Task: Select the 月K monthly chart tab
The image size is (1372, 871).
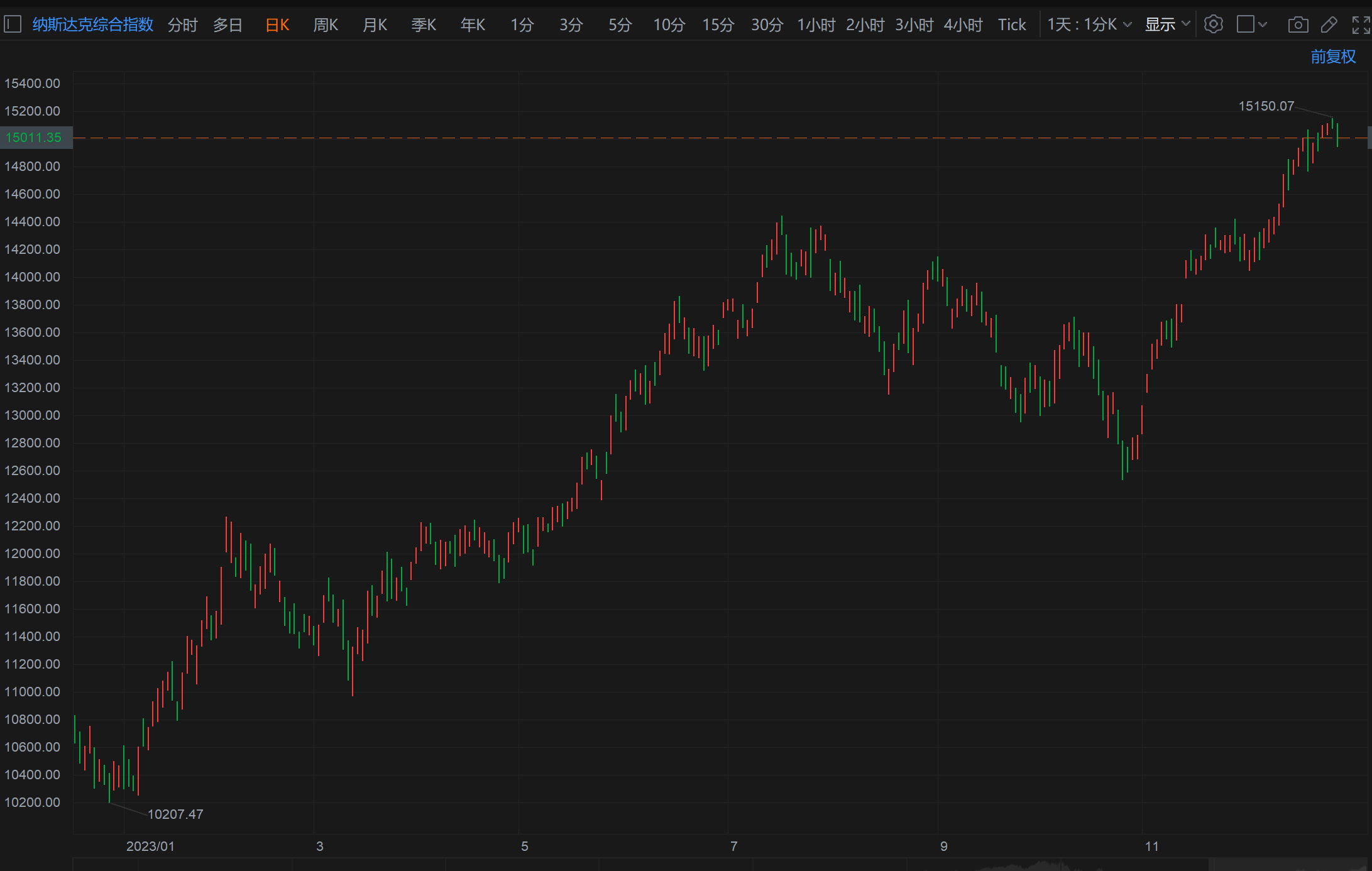Action: 375,25
